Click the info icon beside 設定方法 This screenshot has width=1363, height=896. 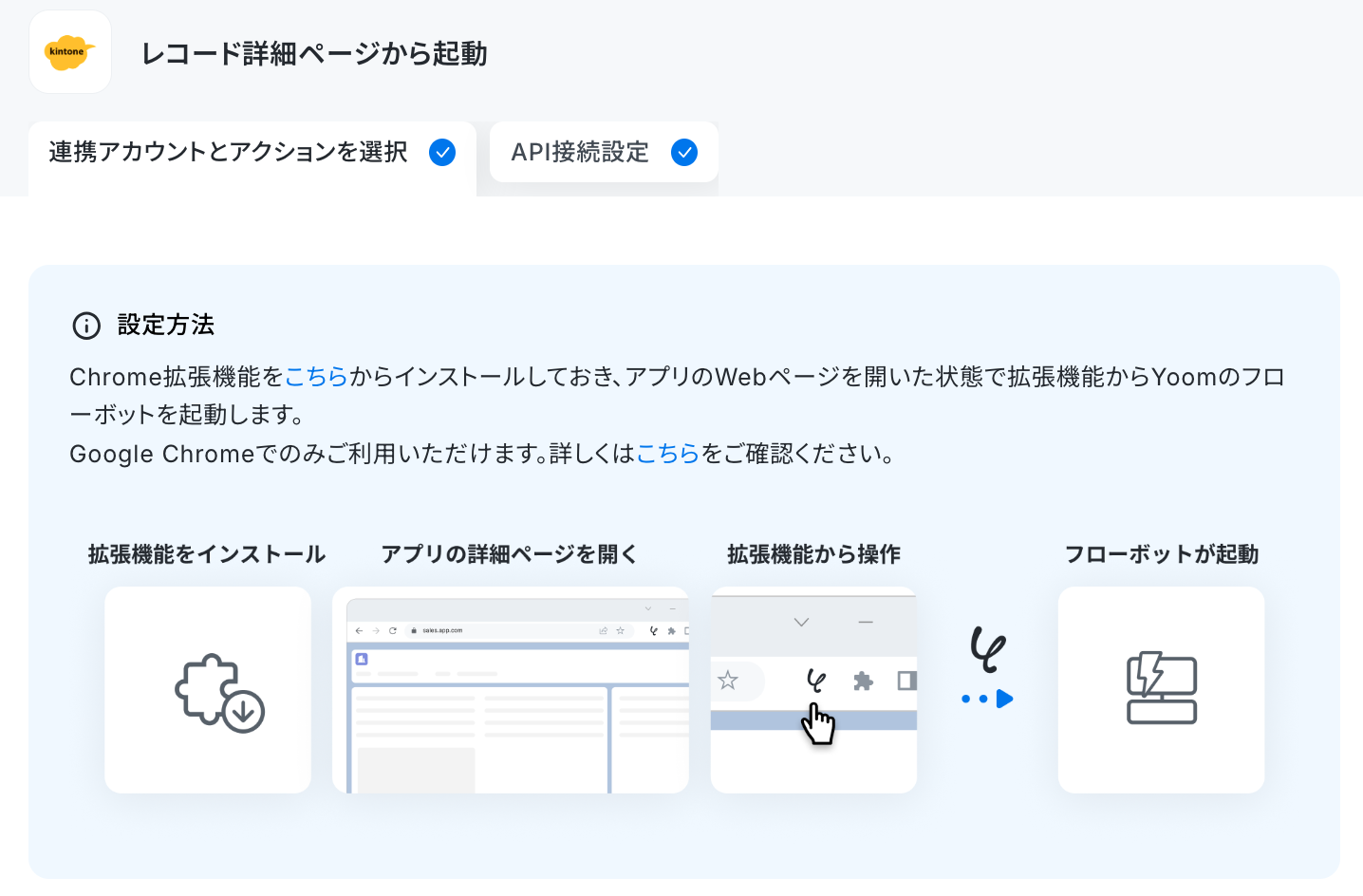pos(86,326)
